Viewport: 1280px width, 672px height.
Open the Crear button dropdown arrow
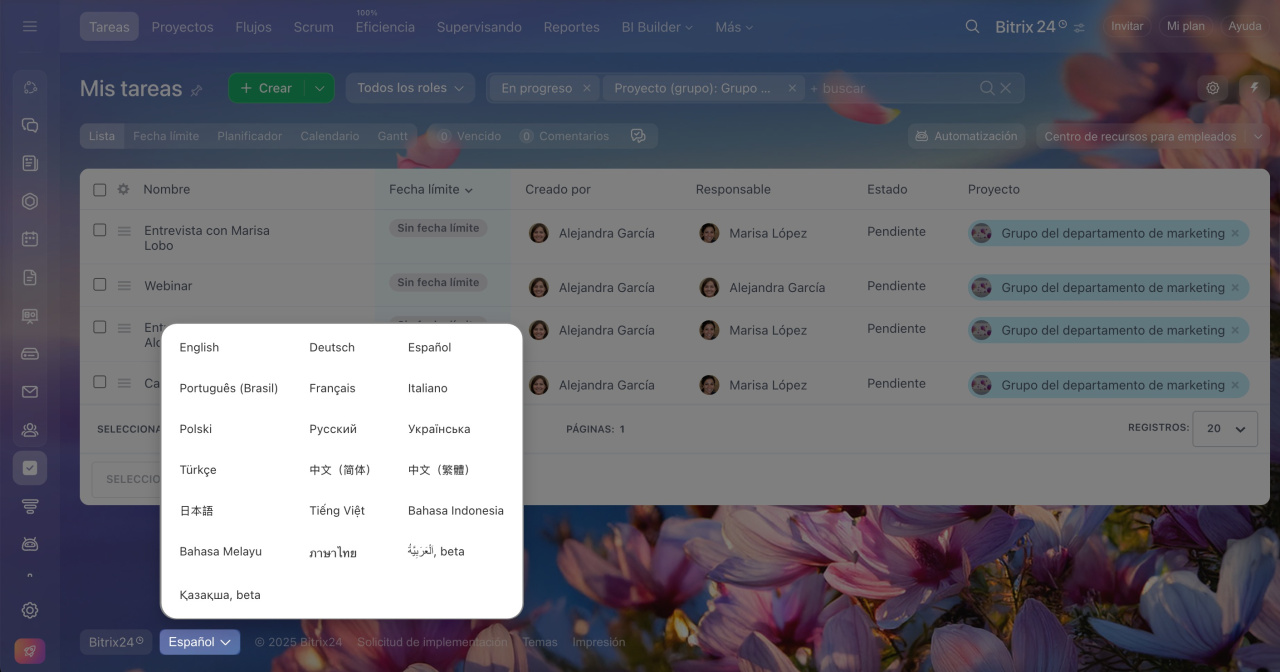pos(319,88)
